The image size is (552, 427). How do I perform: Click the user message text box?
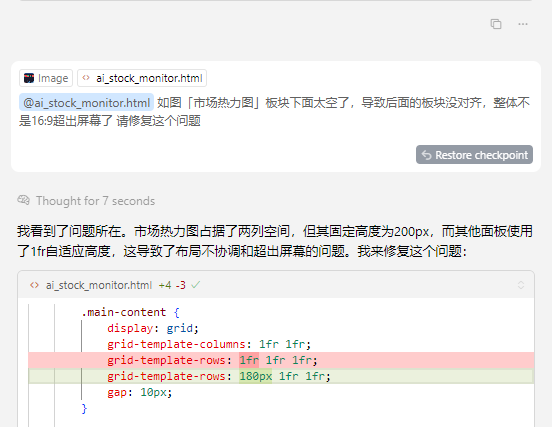point(276,117)
